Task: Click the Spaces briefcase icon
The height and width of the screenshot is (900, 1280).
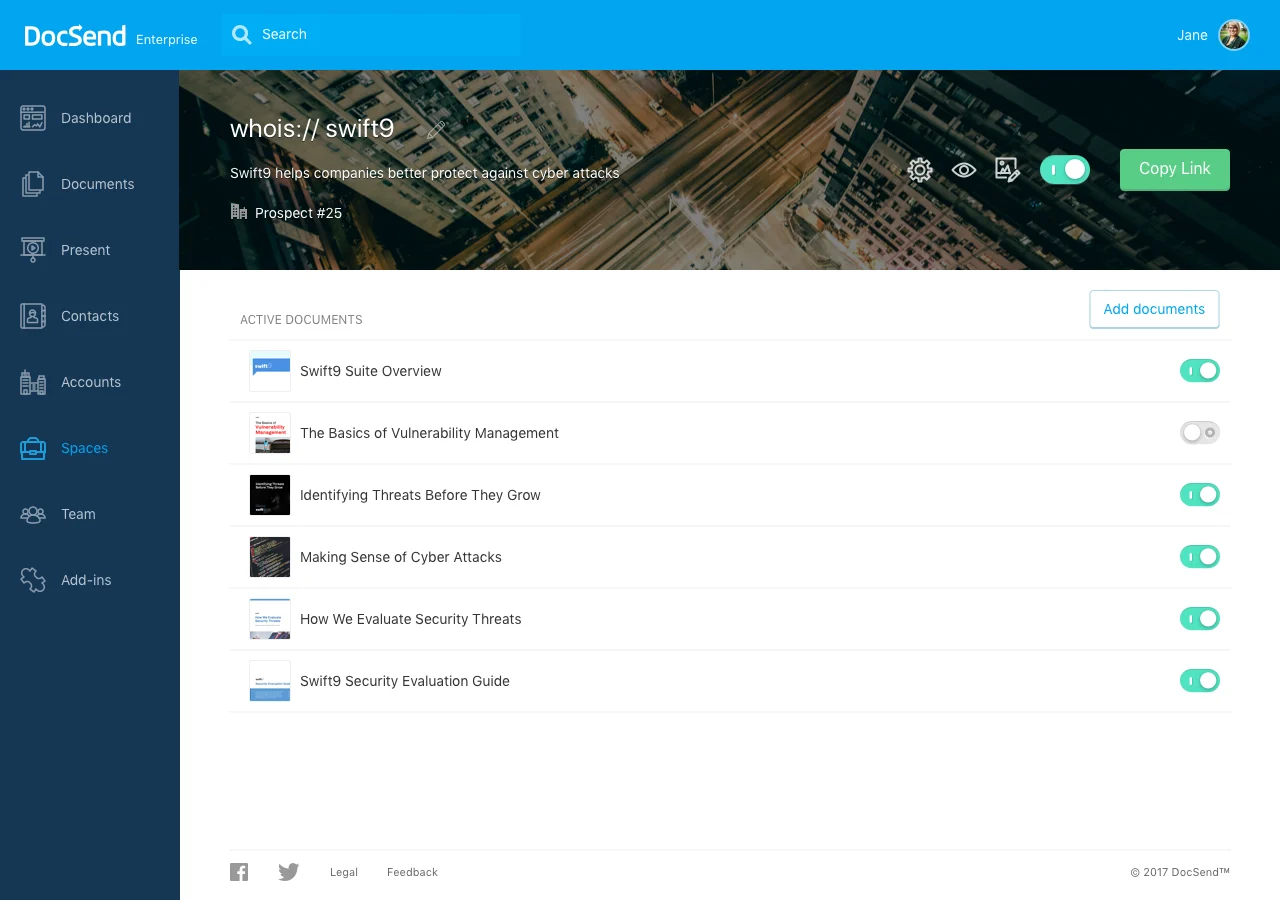Action: tap(33, 448)
